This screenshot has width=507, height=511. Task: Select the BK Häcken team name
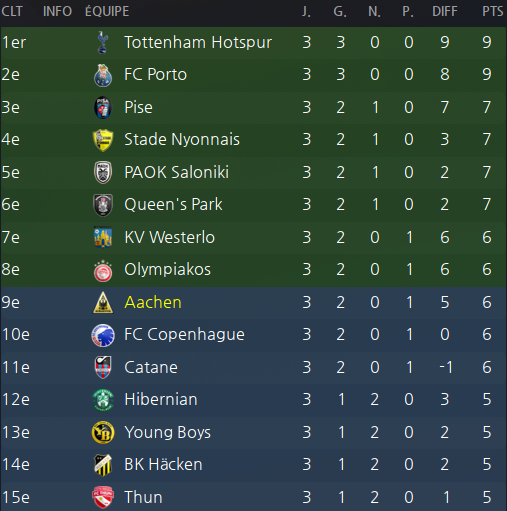click(x=163, y=464)
